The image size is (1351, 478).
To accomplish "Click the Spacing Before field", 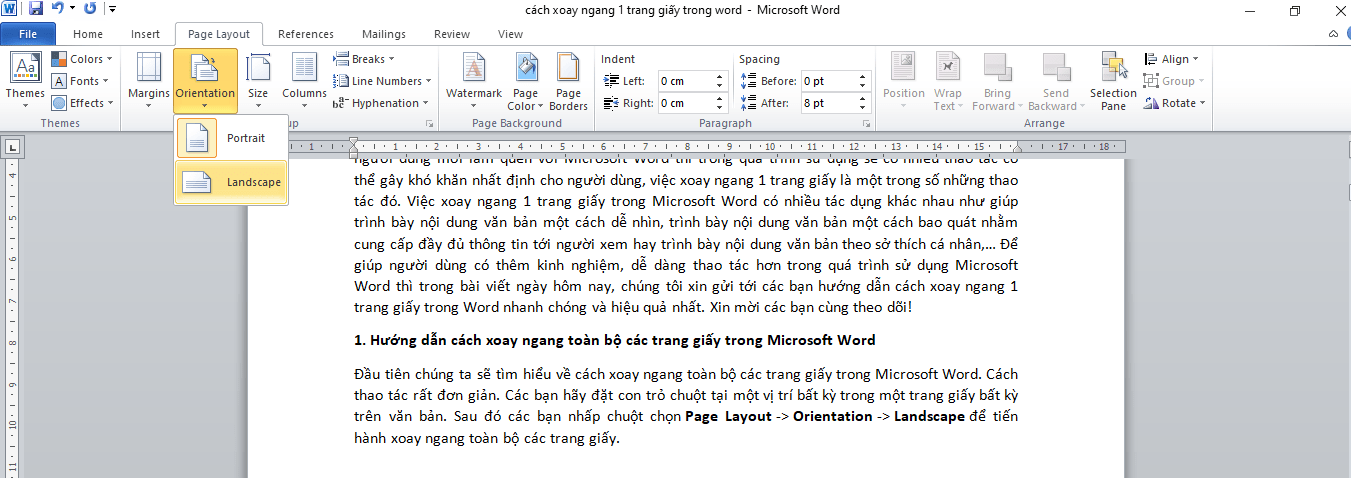I will (x=828, y=81).
